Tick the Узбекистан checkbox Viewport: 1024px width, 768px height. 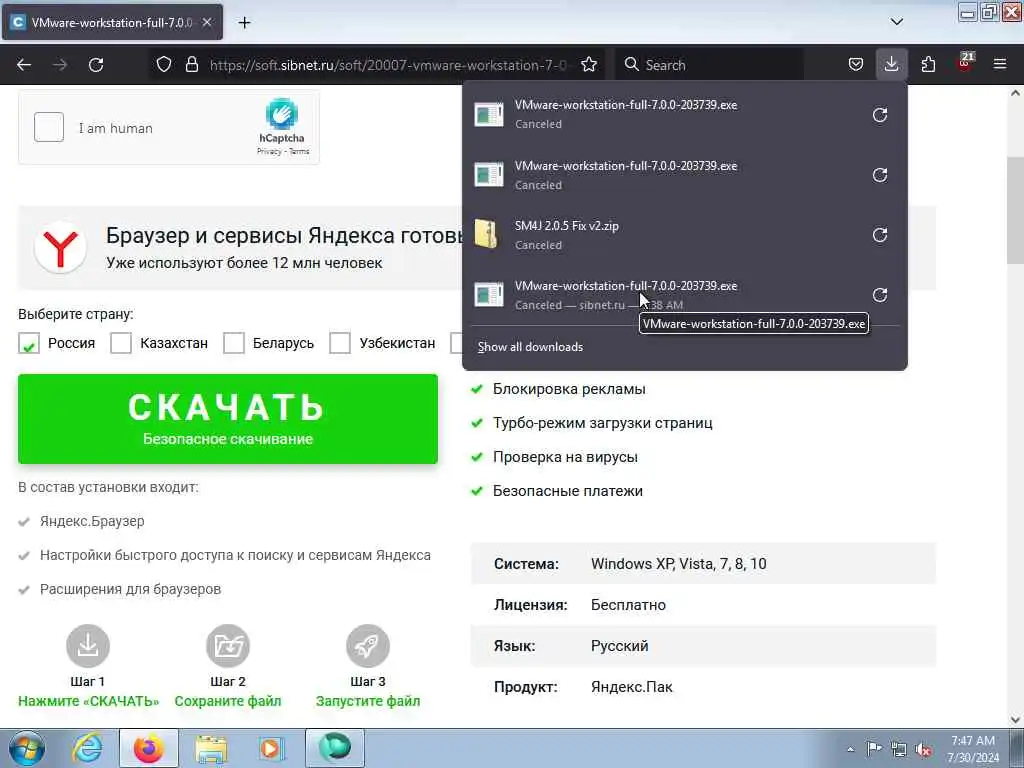[x=340, y=343]
